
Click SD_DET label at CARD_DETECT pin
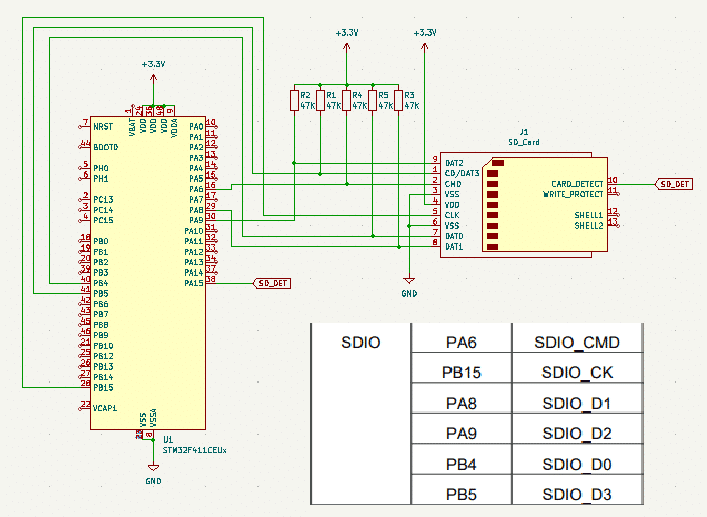[674, 184]
